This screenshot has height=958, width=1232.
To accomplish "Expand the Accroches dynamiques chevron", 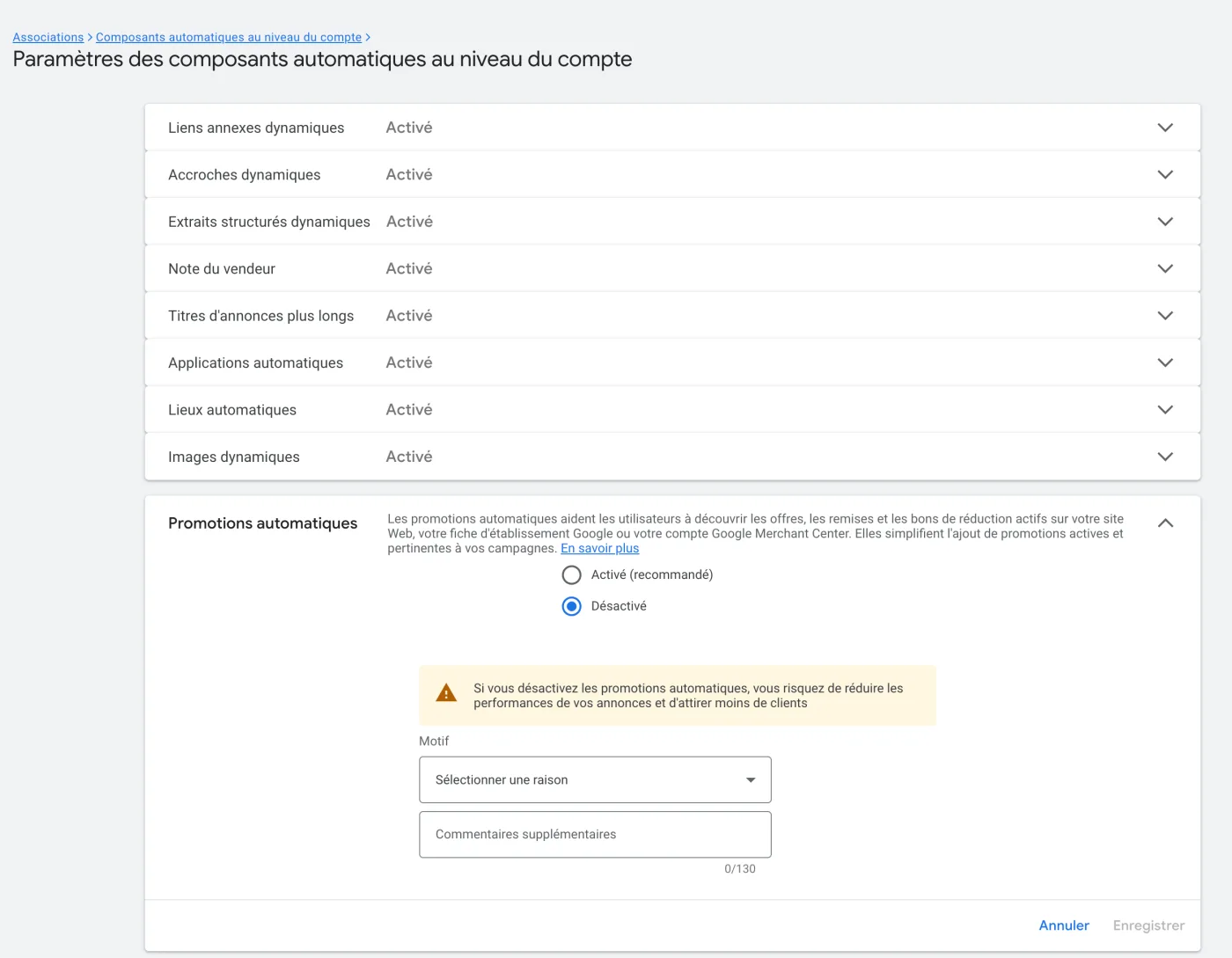I will click(1165, 174).
